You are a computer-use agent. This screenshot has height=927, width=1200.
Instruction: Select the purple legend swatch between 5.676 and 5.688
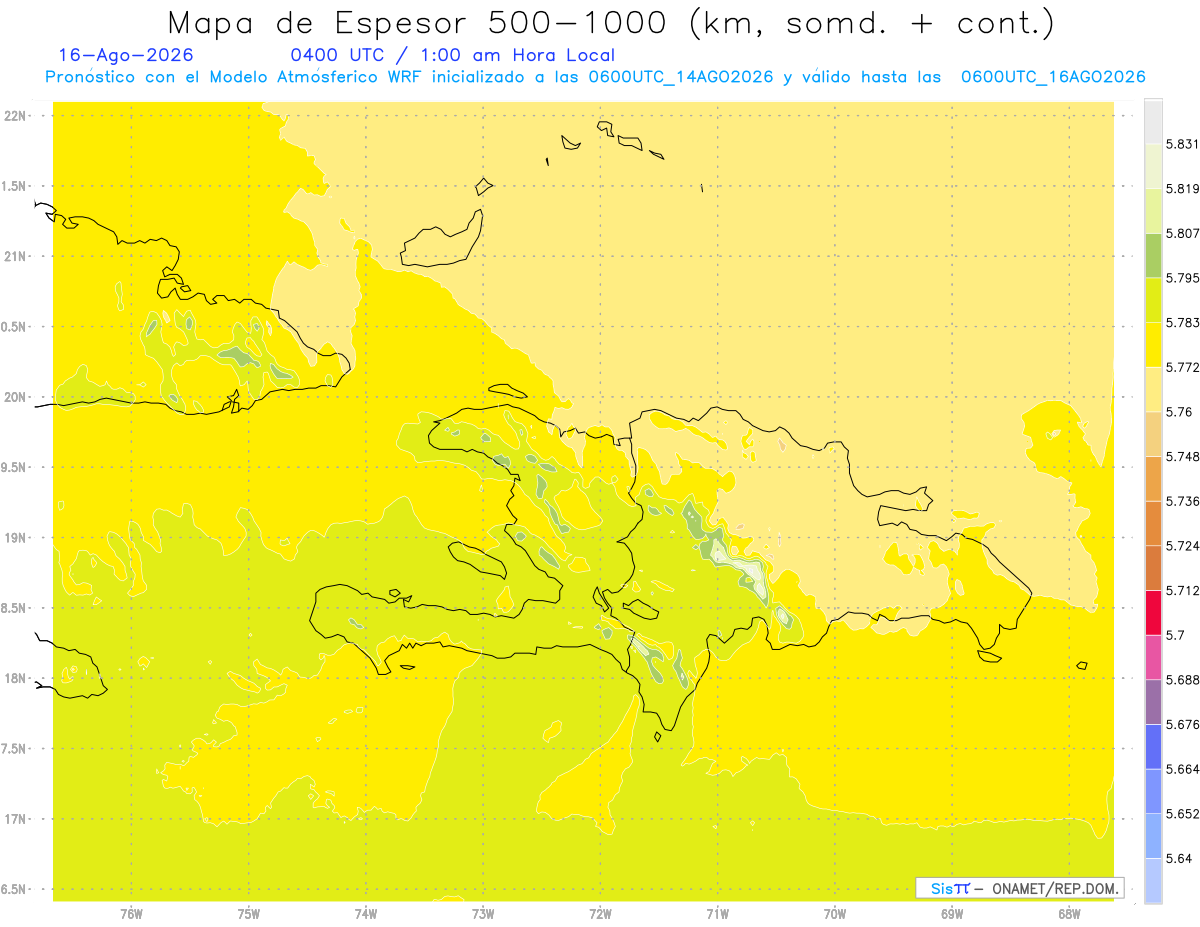[1153, 701]
